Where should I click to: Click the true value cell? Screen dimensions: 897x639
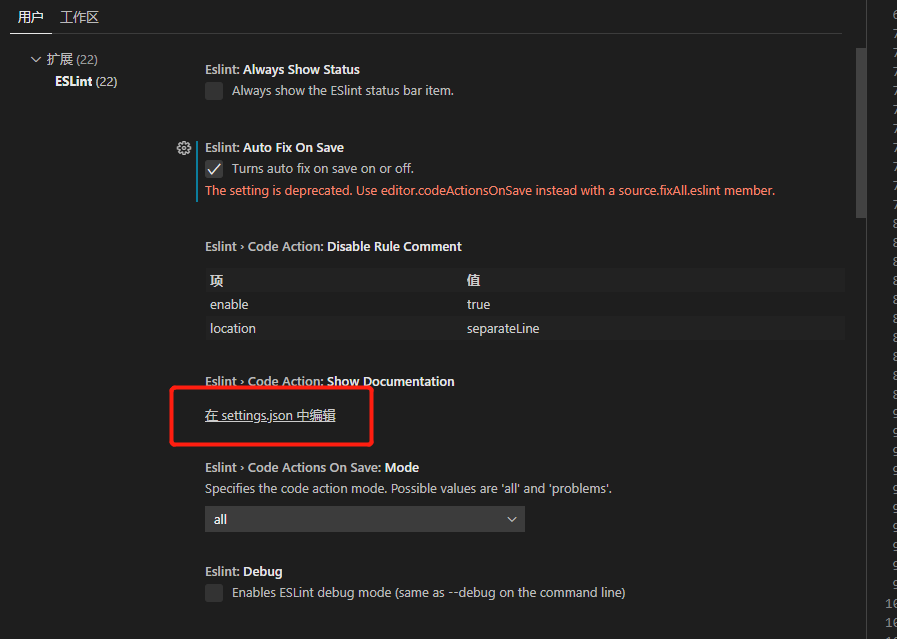[478, 304]
